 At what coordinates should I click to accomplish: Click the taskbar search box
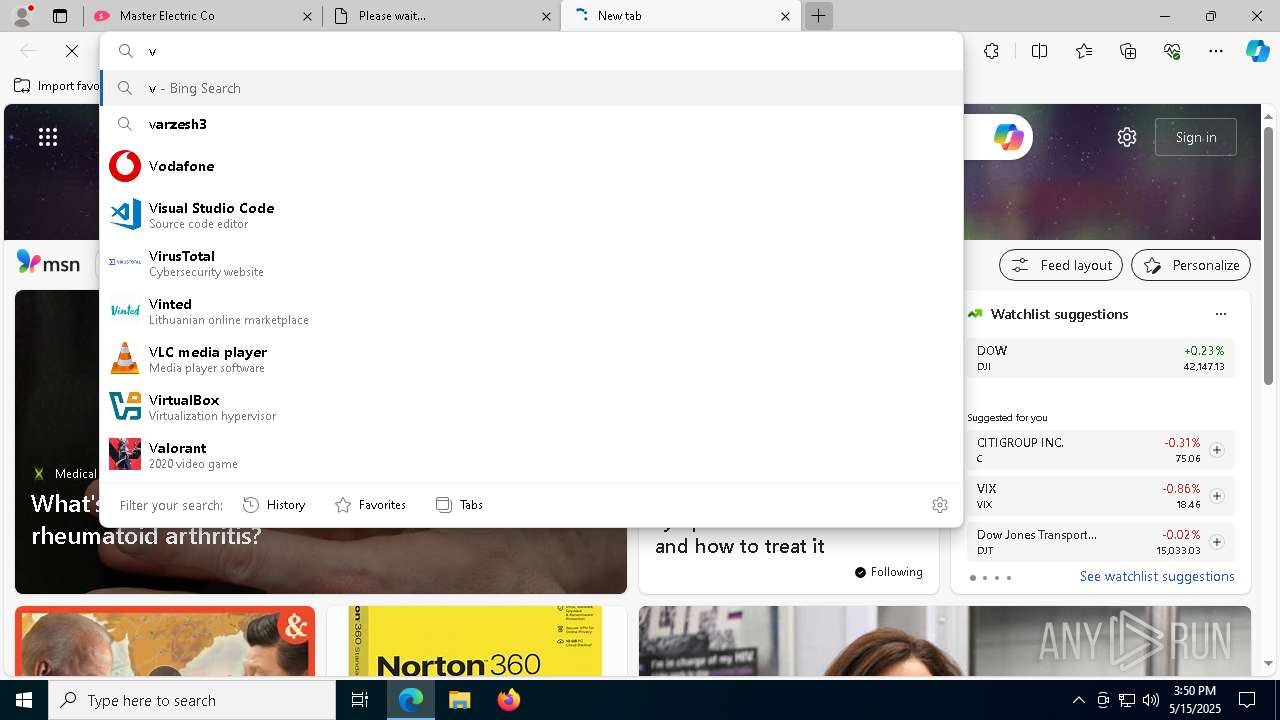coord(192,700)
